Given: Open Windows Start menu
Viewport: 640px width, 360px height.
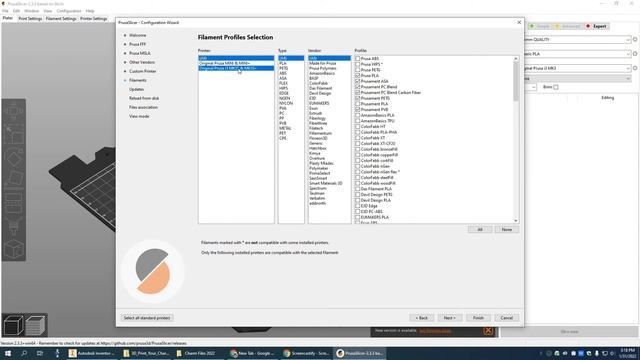Looking at the screenshot, I should [x=7, y=353].
